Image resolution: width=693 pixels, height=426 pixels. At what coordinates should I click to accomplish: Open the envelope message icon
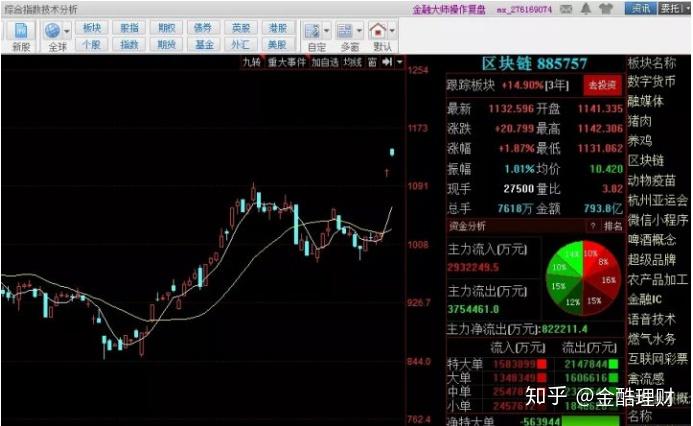(566, 9)
